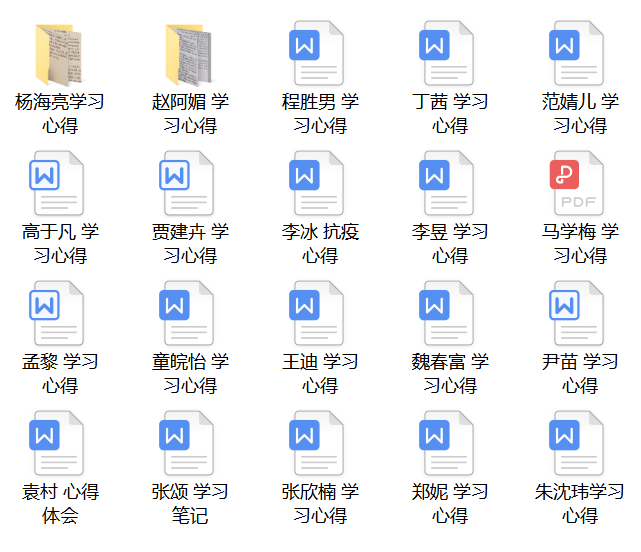
Task: Select the 李冰 抗疫心得 document icon
Action: 316,183
